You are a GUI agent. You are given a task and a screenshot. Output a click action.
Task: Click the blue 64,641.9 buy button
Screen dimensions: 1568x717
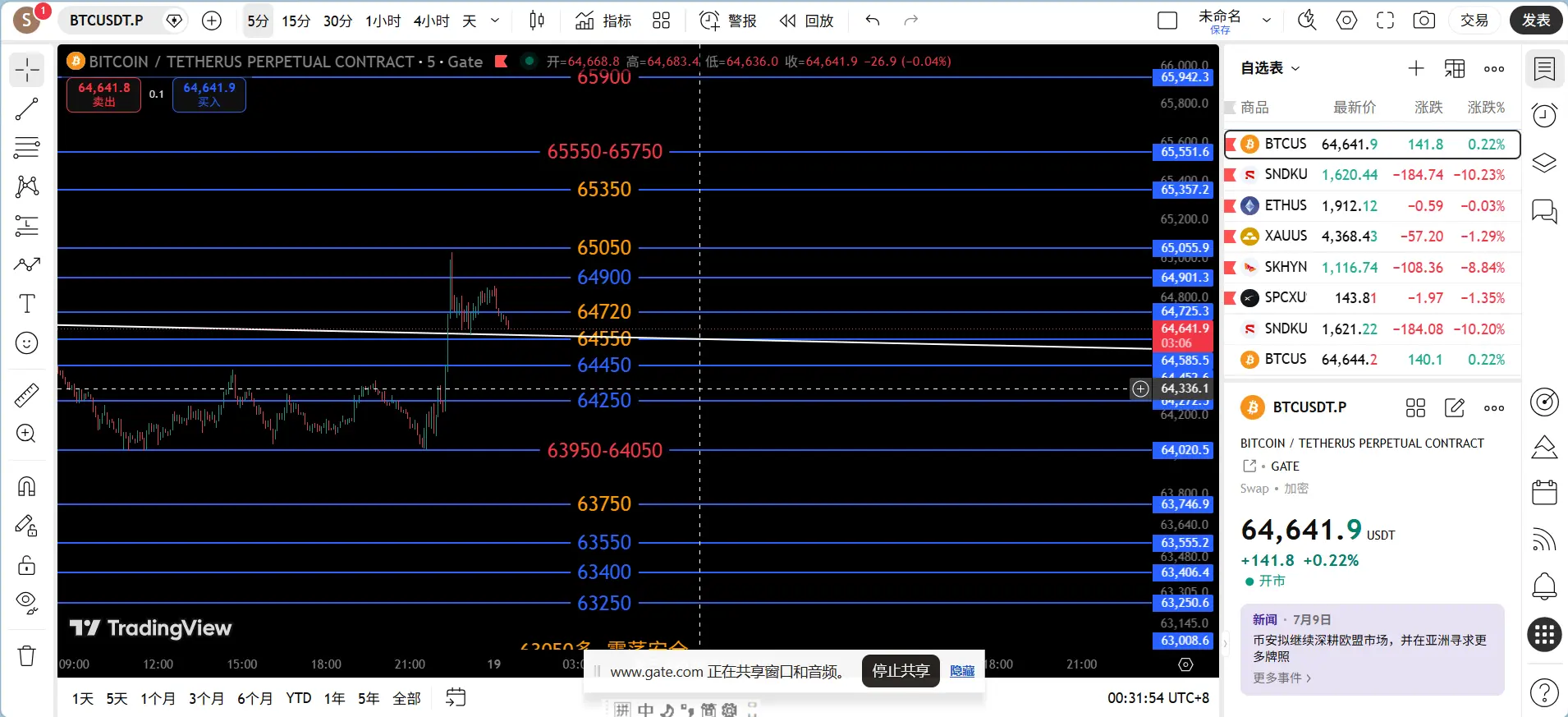(209, 94)
